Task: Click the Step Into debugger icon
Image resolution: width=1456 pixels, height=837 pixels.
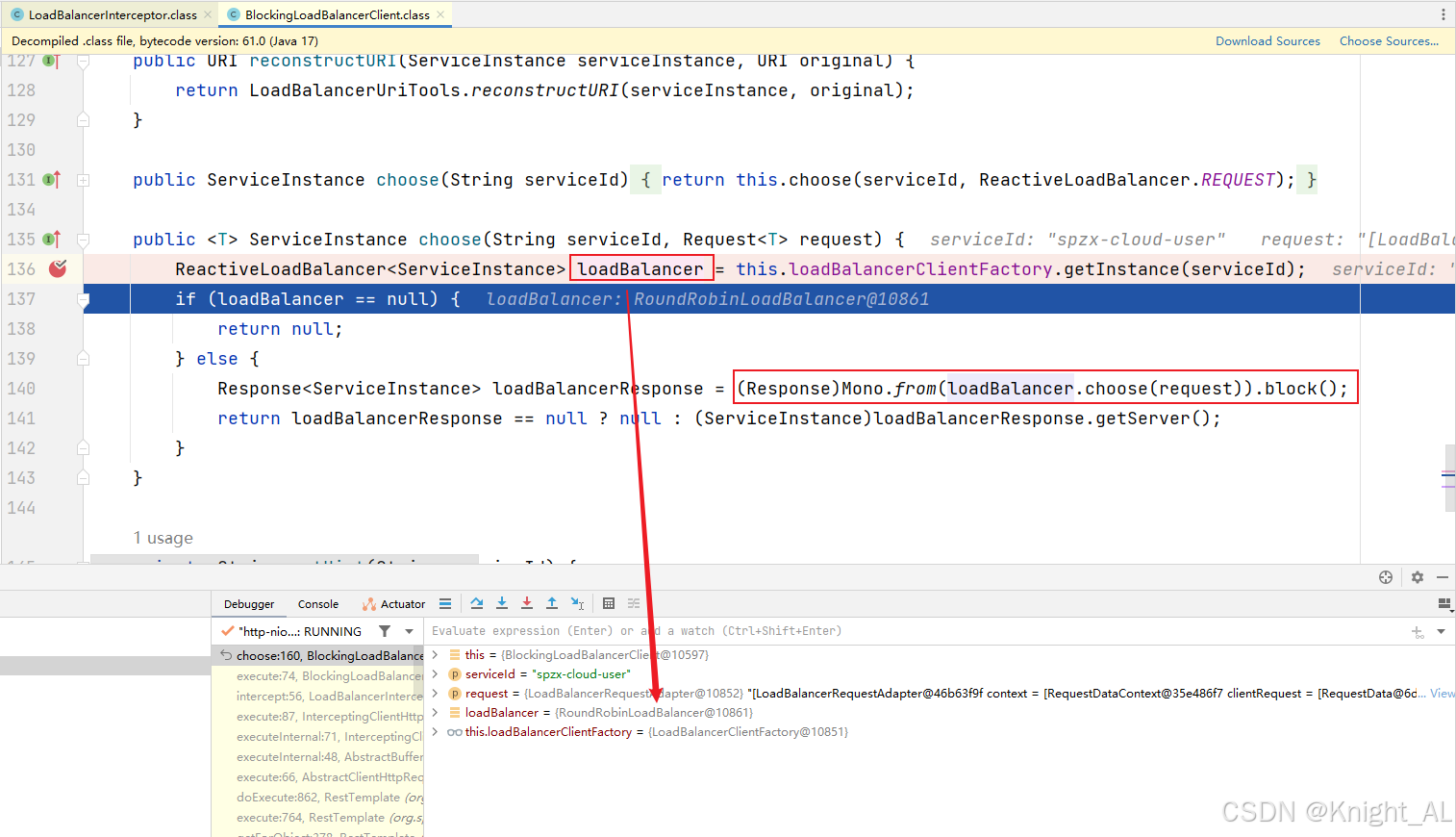Action: tap(502, 603)
